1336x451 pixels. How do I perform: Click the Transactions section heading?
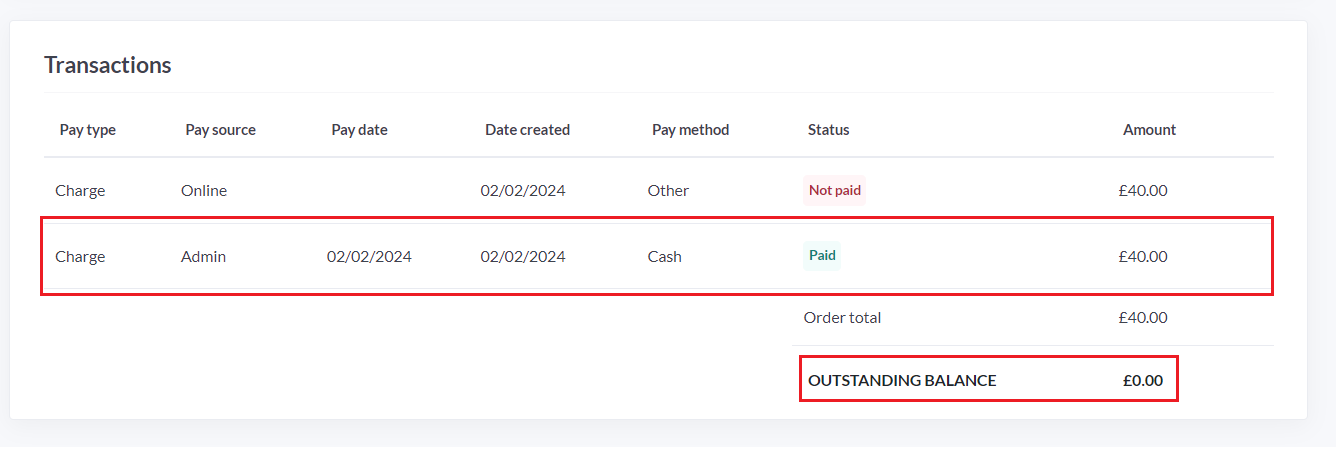click(x=108, y=65)
